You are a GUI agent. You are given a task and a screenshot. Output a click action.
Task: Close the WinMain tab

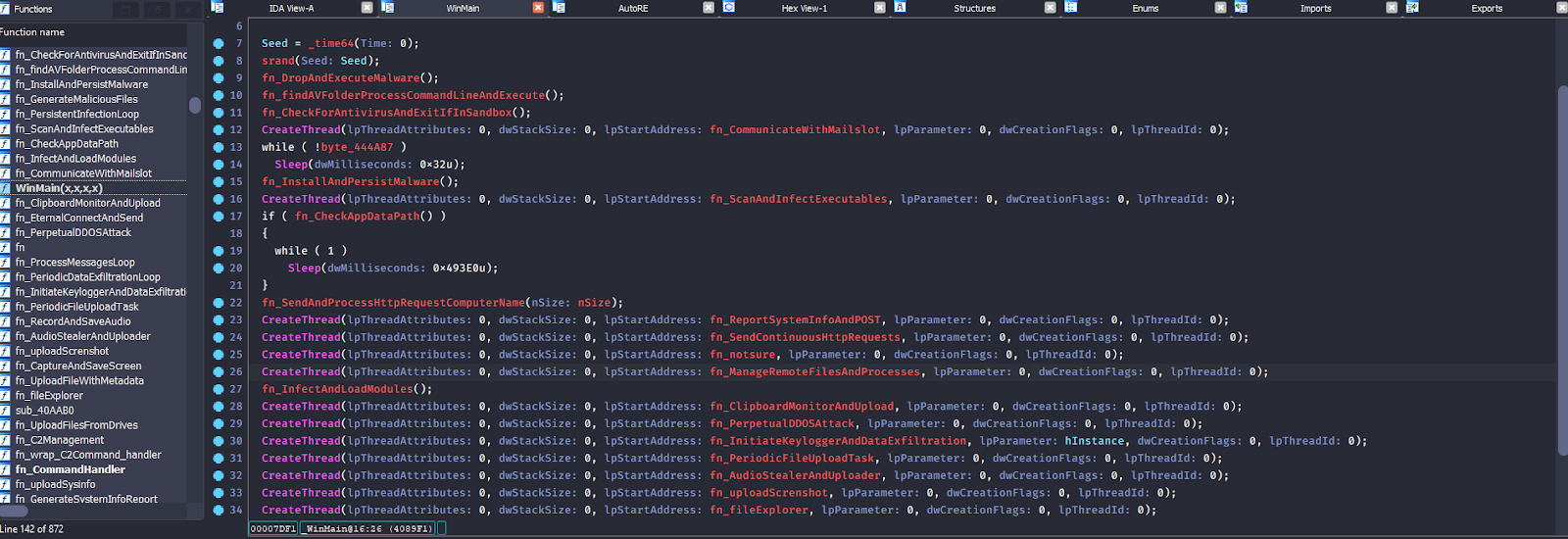click(x=538, y=8)
